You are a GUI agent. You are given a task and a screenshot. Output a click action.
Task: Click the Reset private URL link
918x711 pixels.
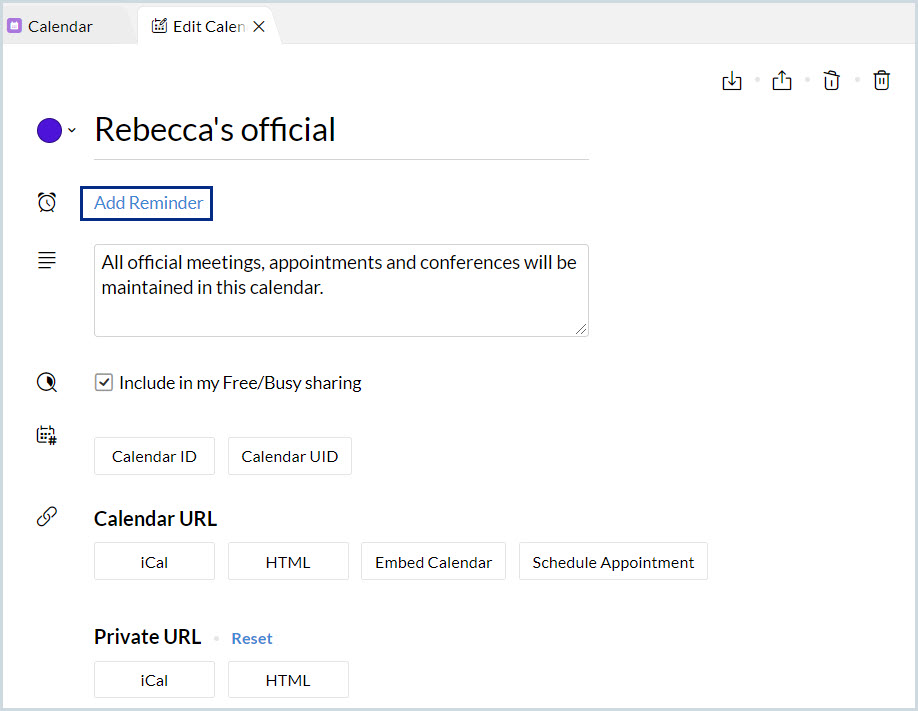tap(252, 639)
